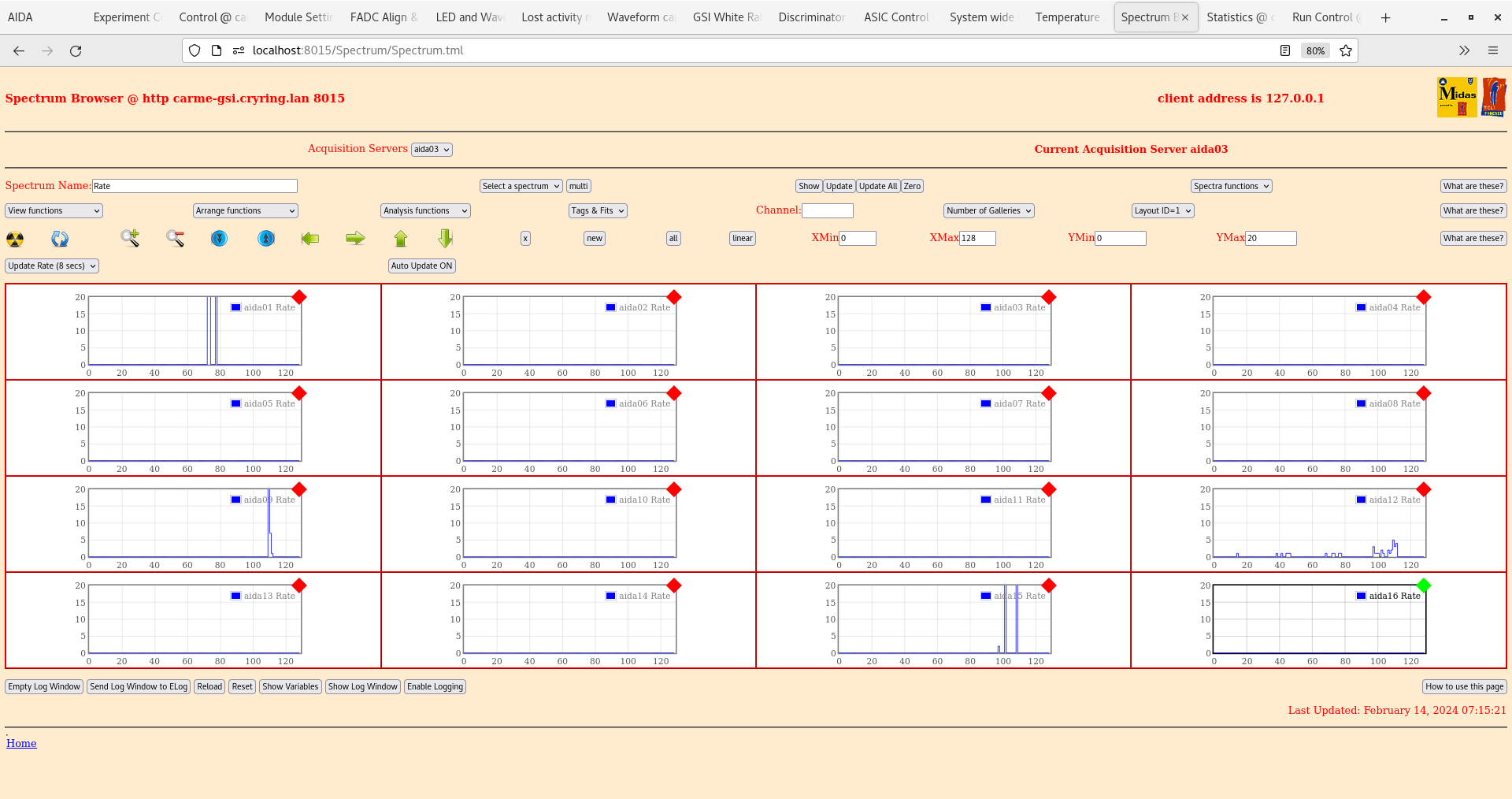Zoom out using the magnifier-minus icon
Image resolution: width=1512 pixels, height=799 pixels.
(x=175, y=239)
